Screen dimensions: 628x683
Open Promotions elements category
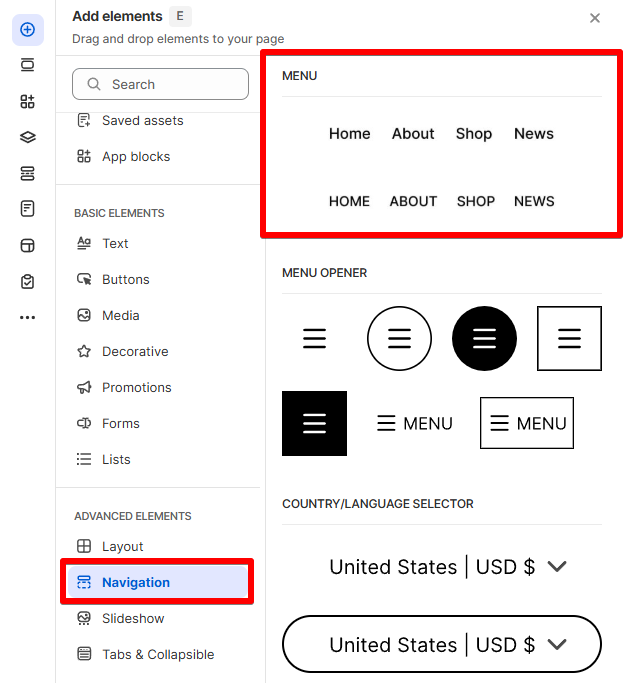(x=124, y=387)
